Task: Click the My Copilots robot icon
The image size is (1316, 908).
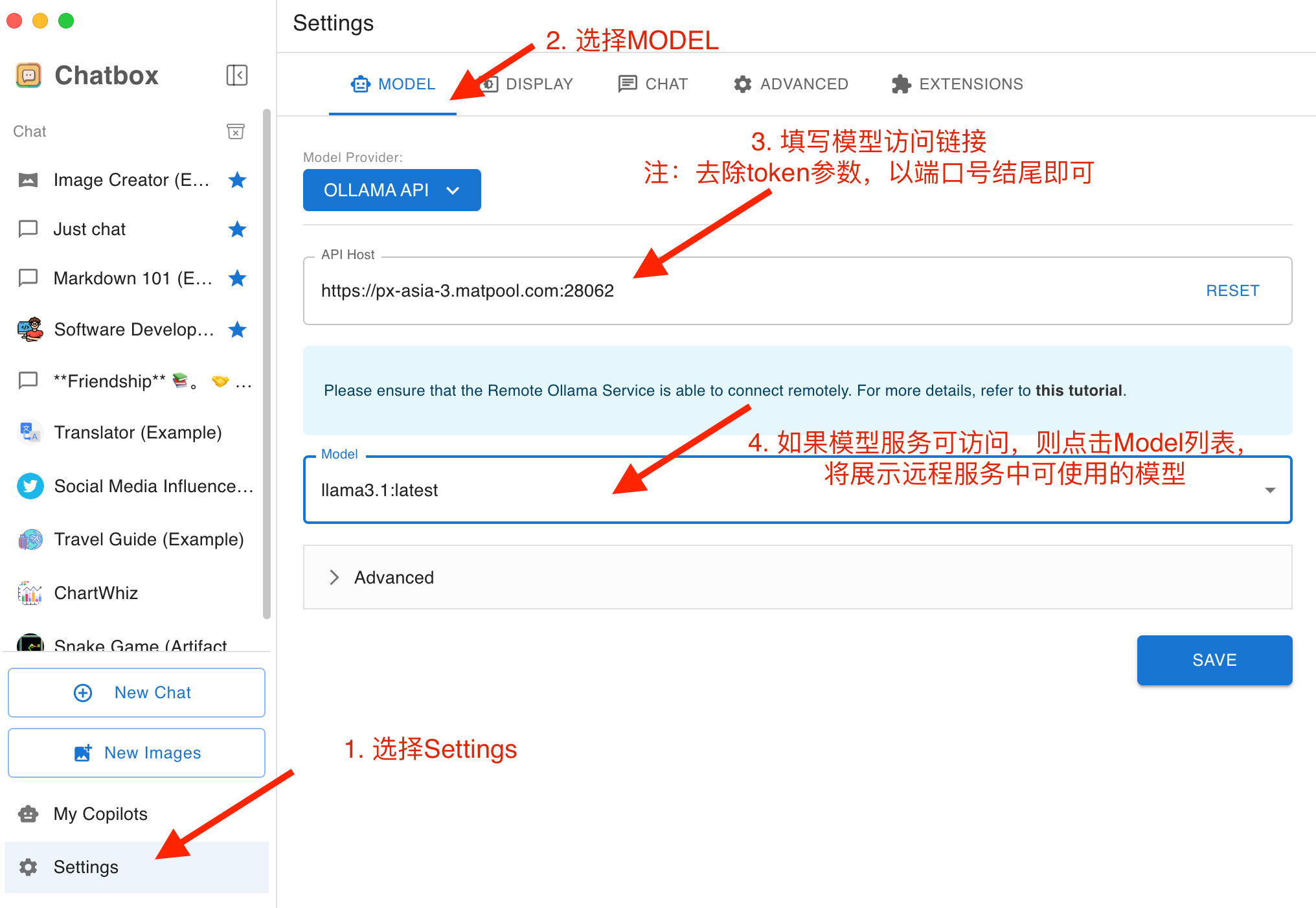Action: pyautogui.click(x=28, y=813)
